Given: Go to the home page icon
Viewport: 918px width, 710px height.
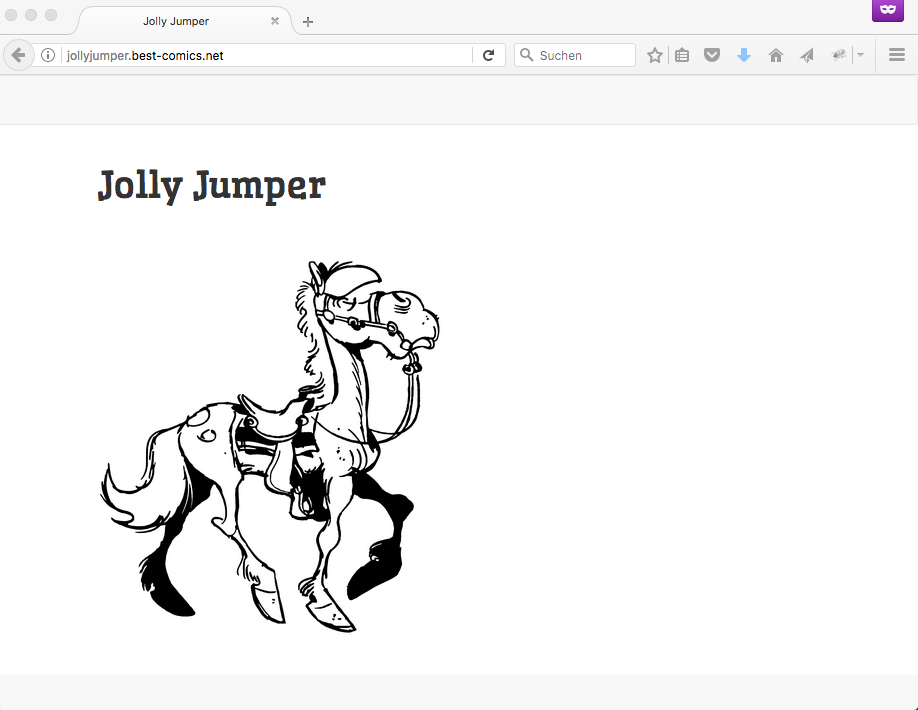Looking at the screenshot, I should pos(776,56).
